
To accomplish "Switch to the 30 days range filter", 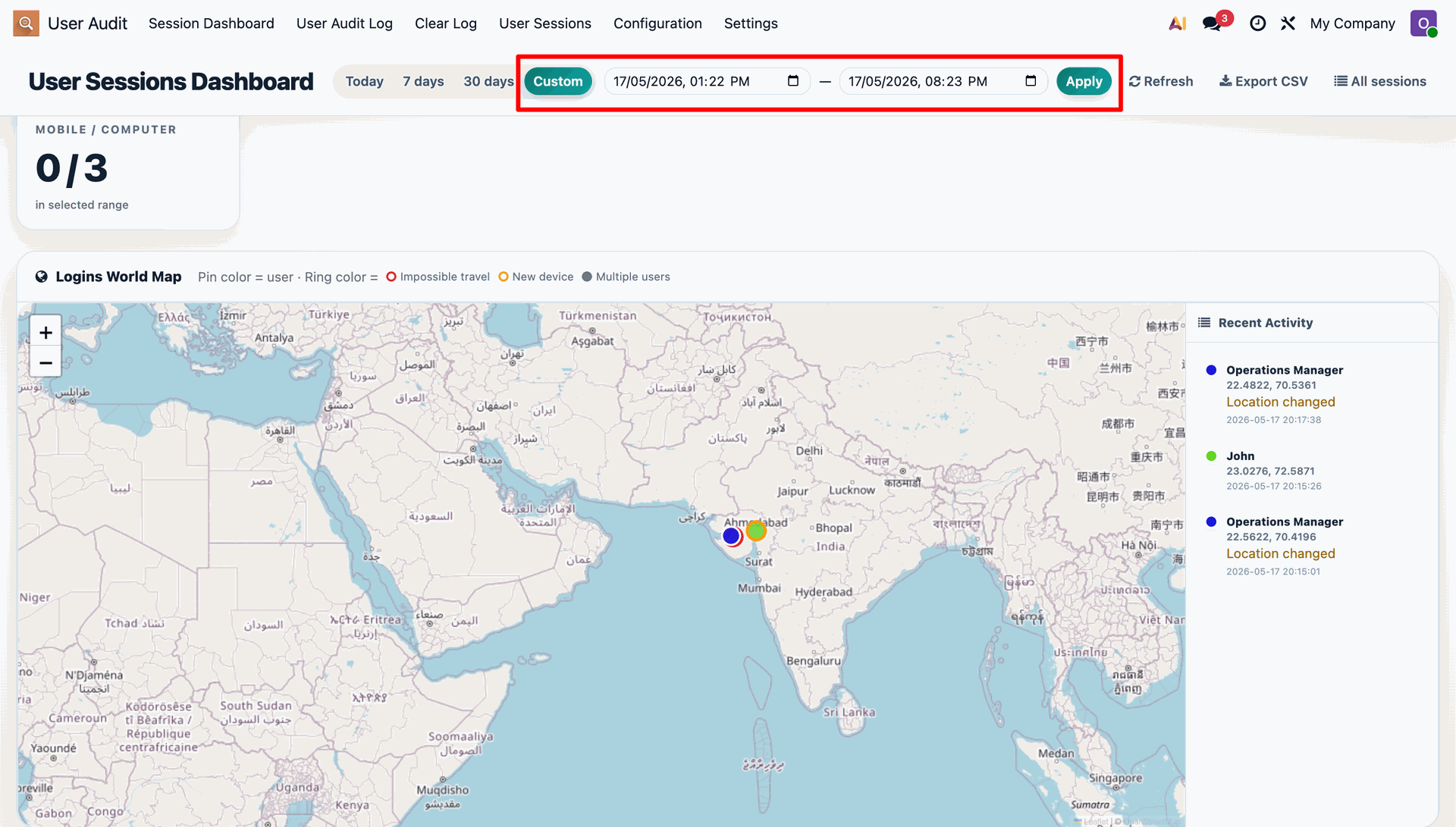I will [488, 81].
